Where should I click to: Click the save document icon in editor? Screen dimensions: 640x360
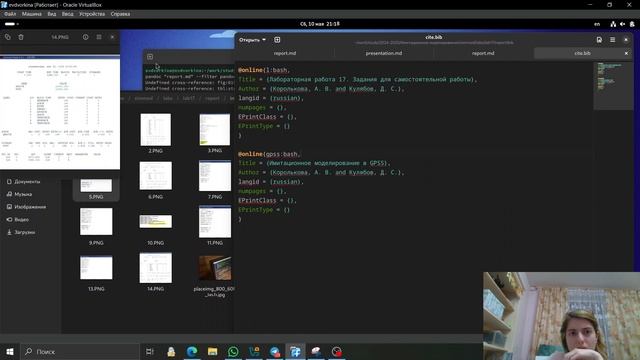[599, 40]
